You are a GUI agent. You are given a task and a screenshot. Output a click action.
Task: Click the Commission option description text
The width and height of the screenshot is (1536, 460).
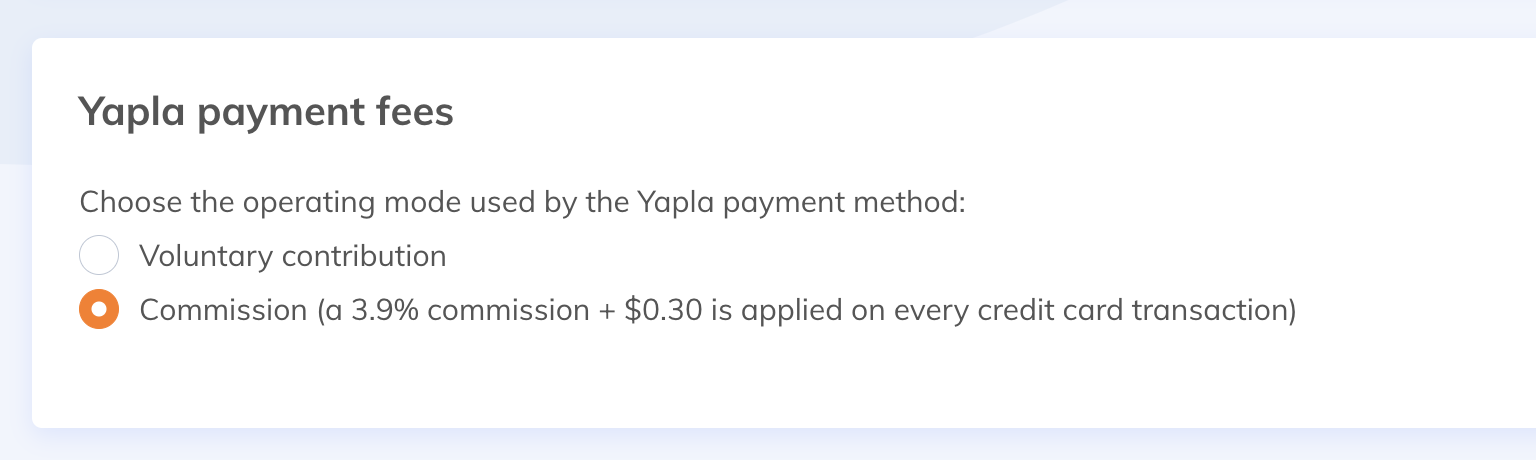coord(717,310)
